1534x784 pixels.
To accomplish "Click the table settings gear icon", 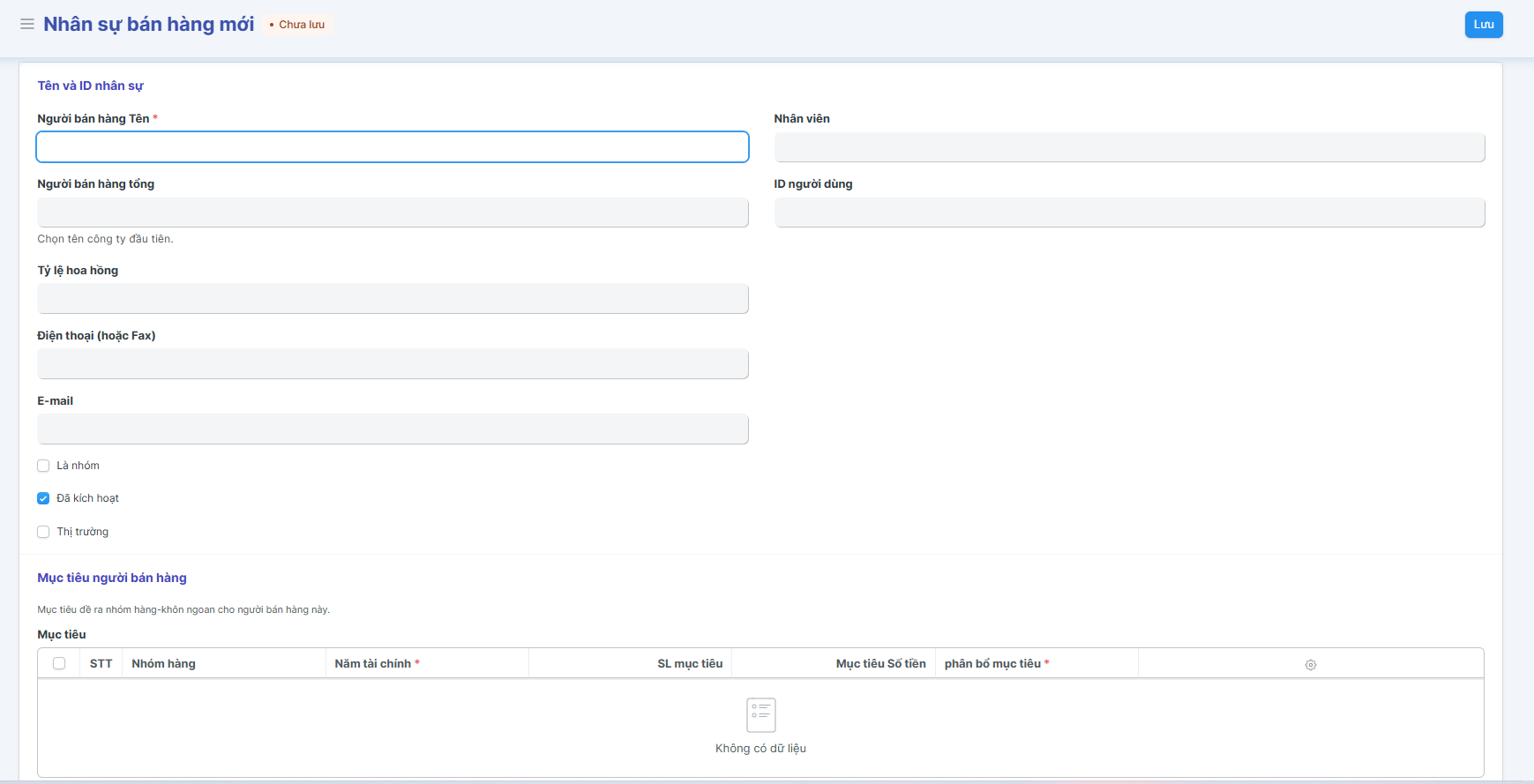I will click(x=1310, y=665).
